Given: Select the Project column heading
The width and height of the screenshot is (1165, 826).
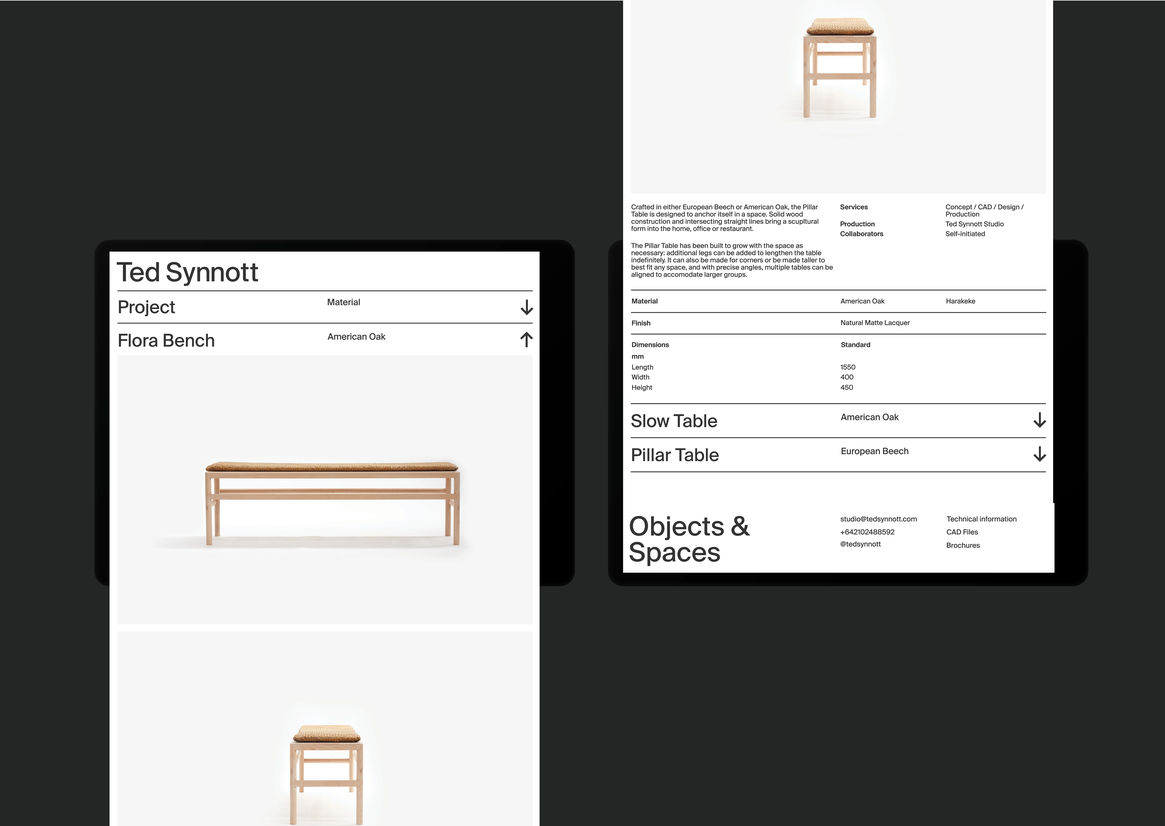Looking at the screenshot, I should (x=147, y=307).
